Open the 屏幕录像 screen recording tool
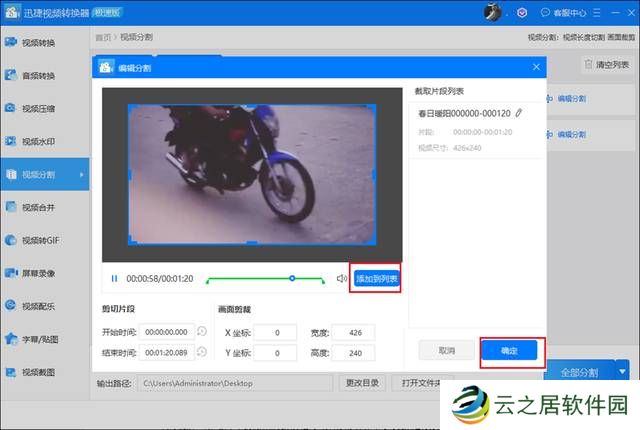 pos(38,273)
